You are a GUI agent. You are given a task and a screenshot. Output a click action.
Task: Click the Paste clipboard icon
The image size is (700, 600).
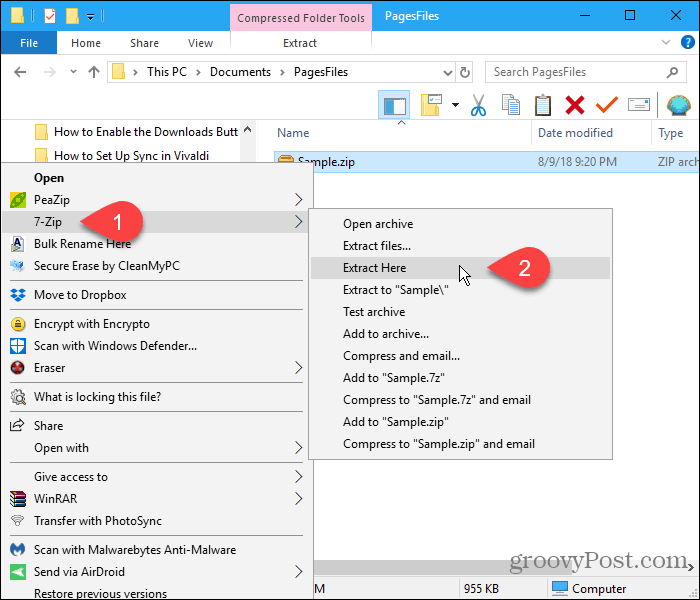(543, 105)
